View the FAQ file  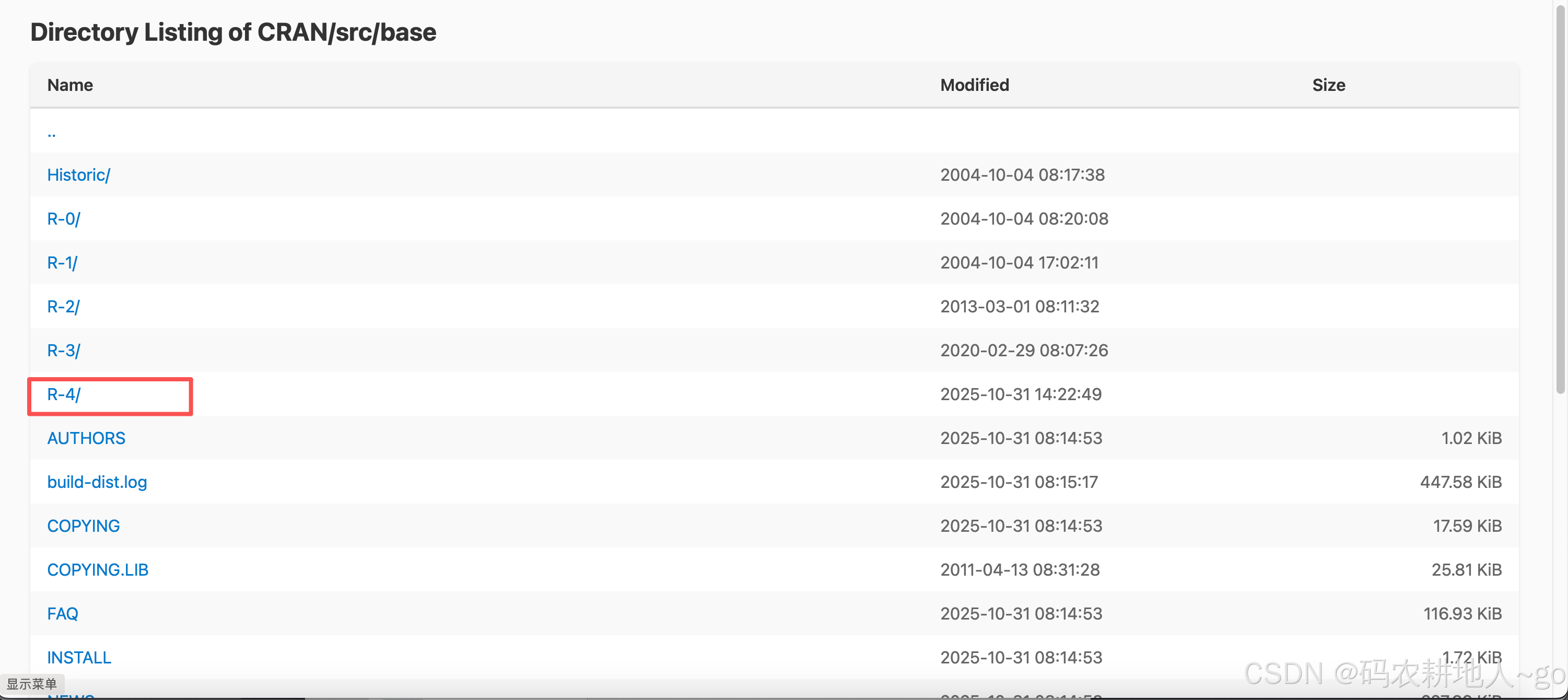(x=63, y=614)
